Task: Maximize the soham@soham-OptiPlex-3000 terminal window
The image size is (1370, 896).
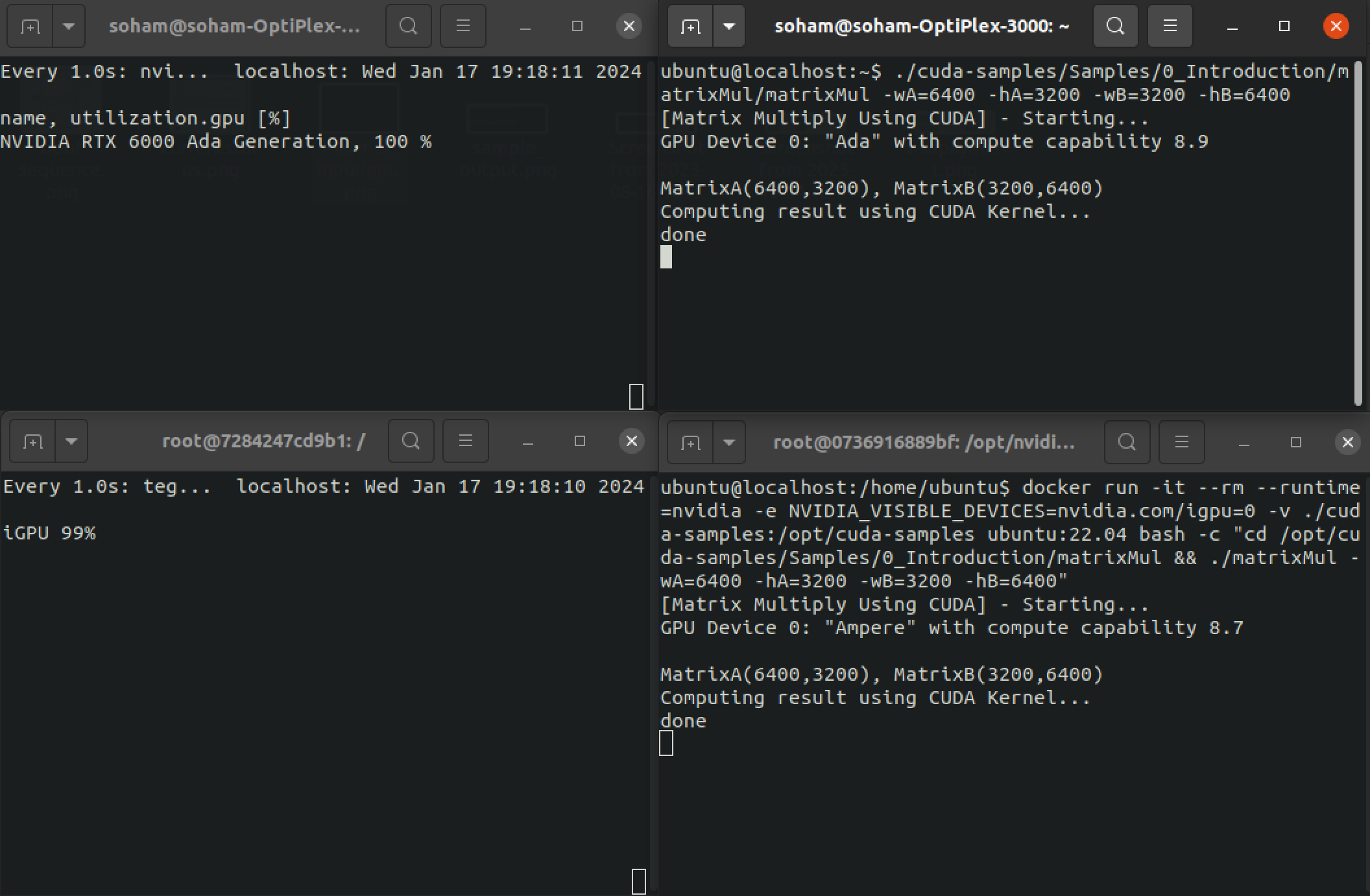Action: [x=1283, y=26]
